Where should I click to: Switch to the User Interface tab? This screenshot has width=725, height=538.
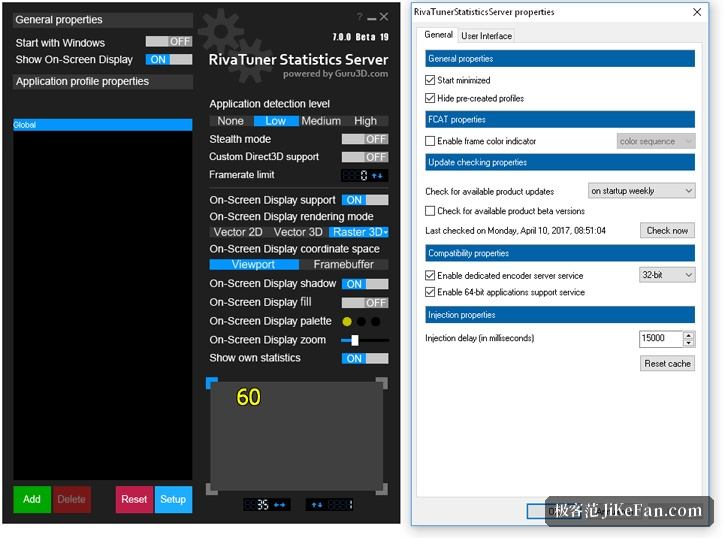click(486, 36)
